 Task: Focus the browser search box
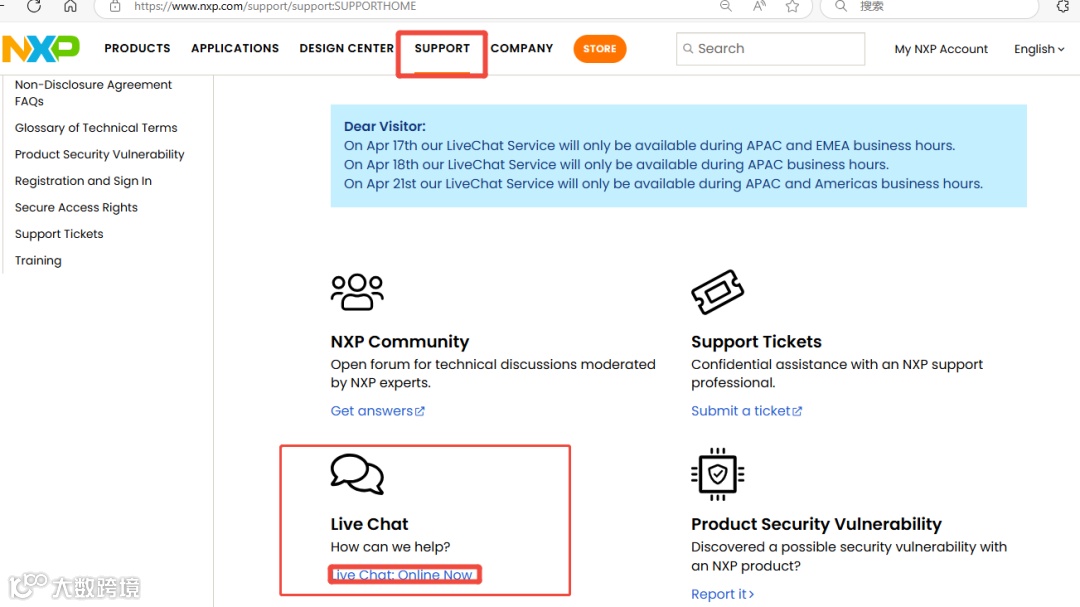(x=930, y=6)
